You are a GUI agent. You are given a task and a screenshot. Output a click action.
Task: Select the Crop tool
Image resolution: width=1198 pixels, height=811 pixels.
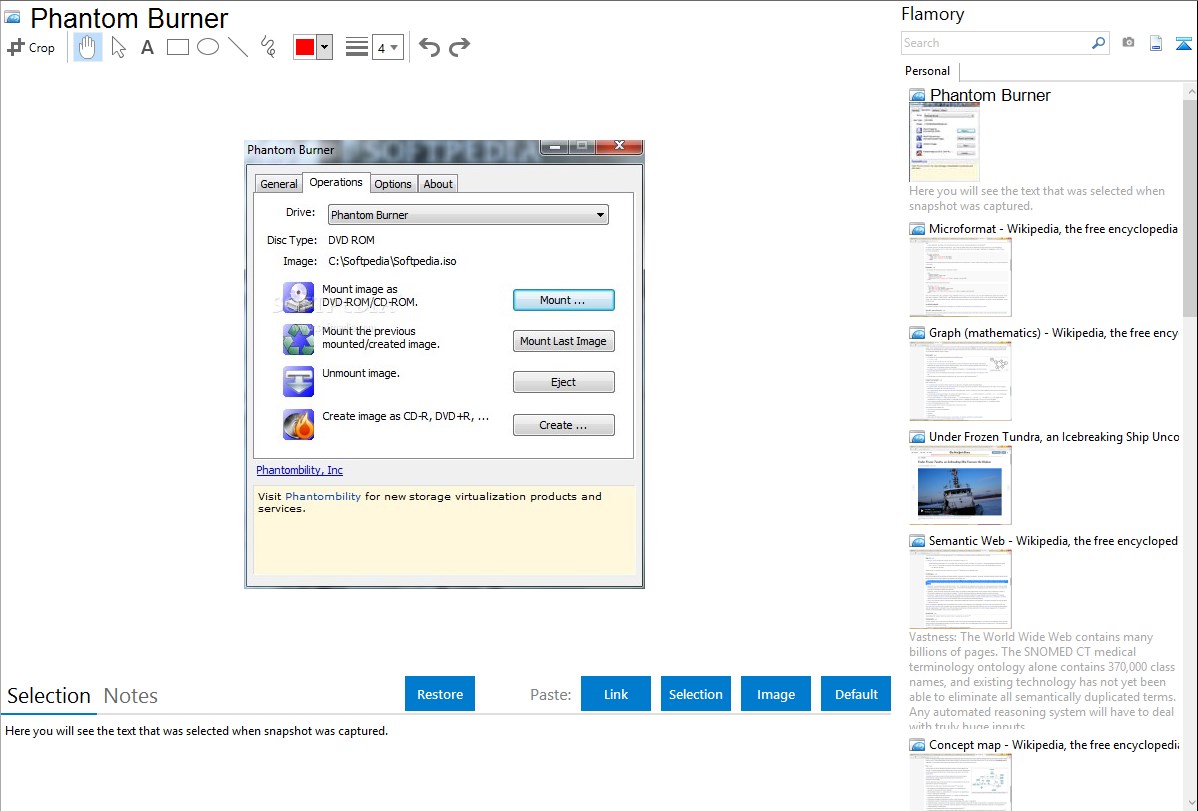point(31,47)
